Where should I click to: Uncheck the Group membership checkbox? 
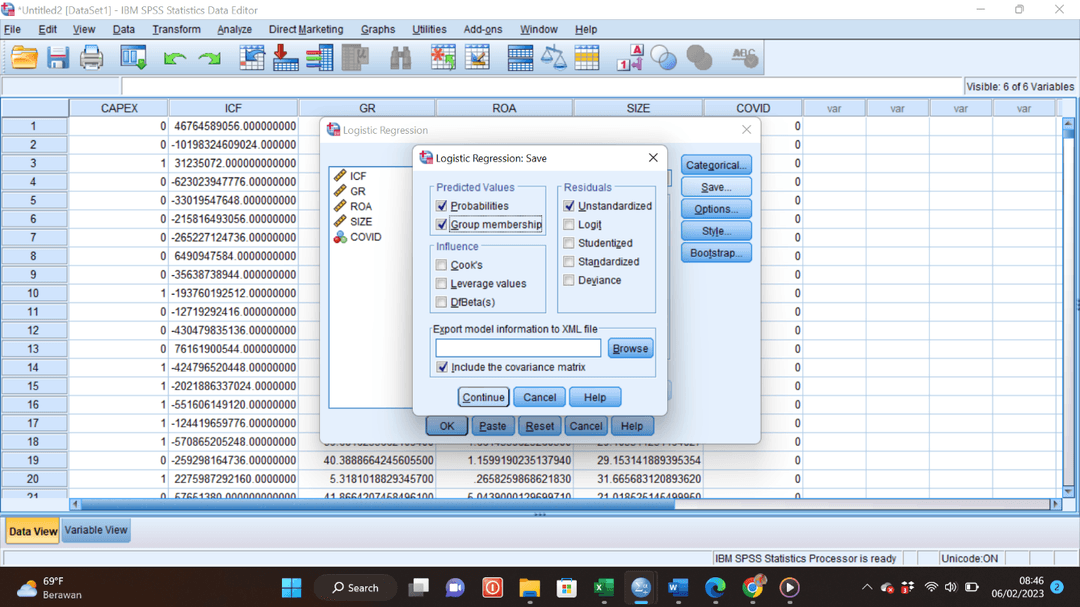[442, 225]
